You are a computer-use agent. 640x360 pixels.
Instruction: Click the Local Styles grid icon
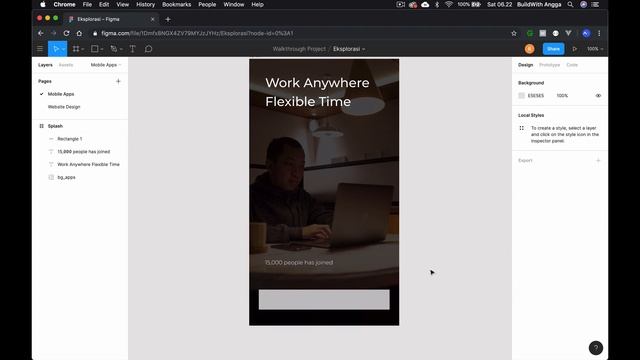(x=522, y=128)
